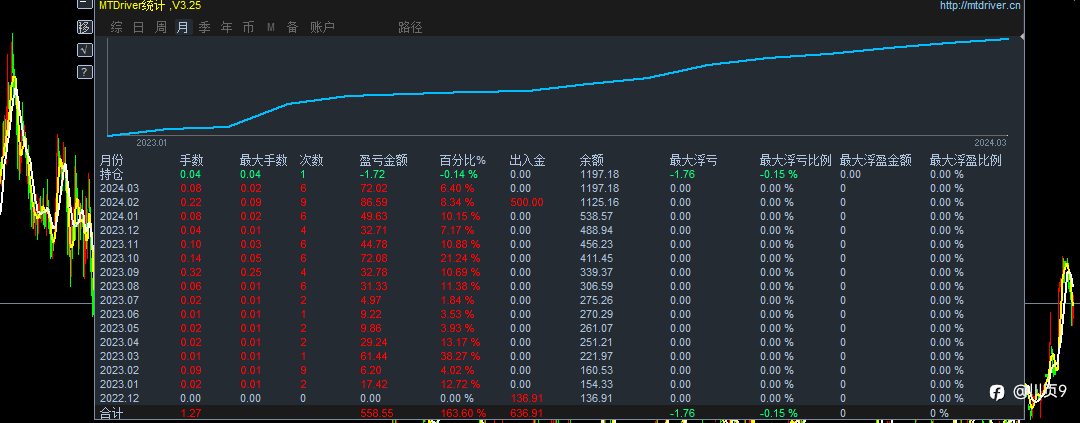Select the 2023.10 month row label
The width and height of the screenshot is (1080, 423).
[x=119, y=258]
